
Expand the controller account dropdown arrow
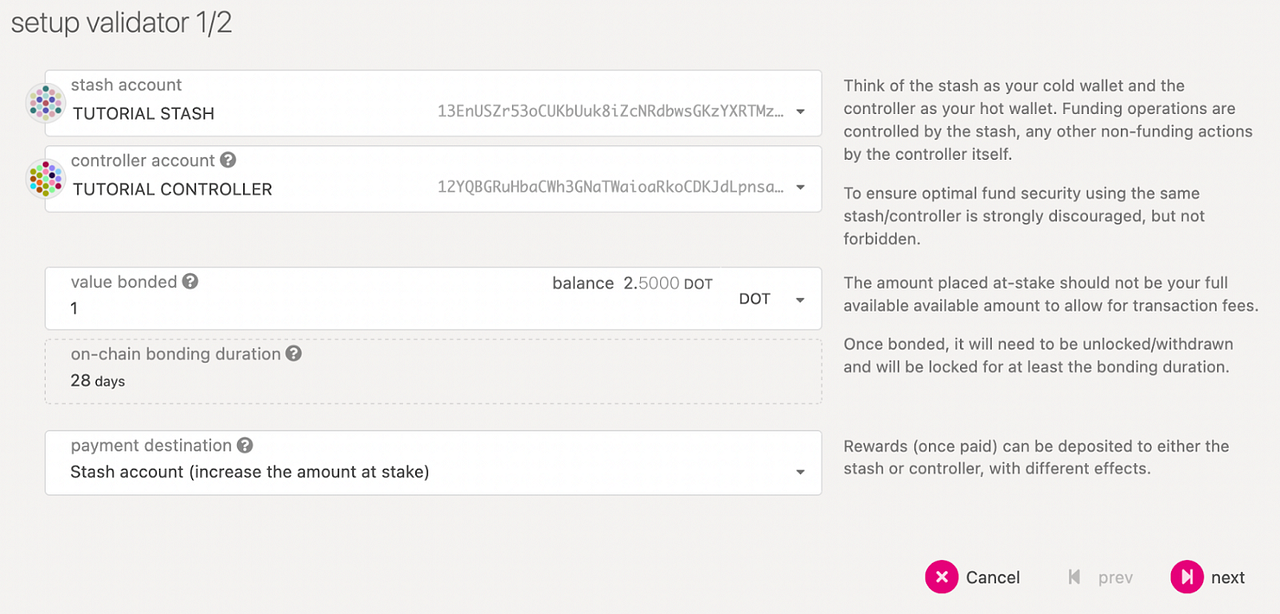coord(800,188)
